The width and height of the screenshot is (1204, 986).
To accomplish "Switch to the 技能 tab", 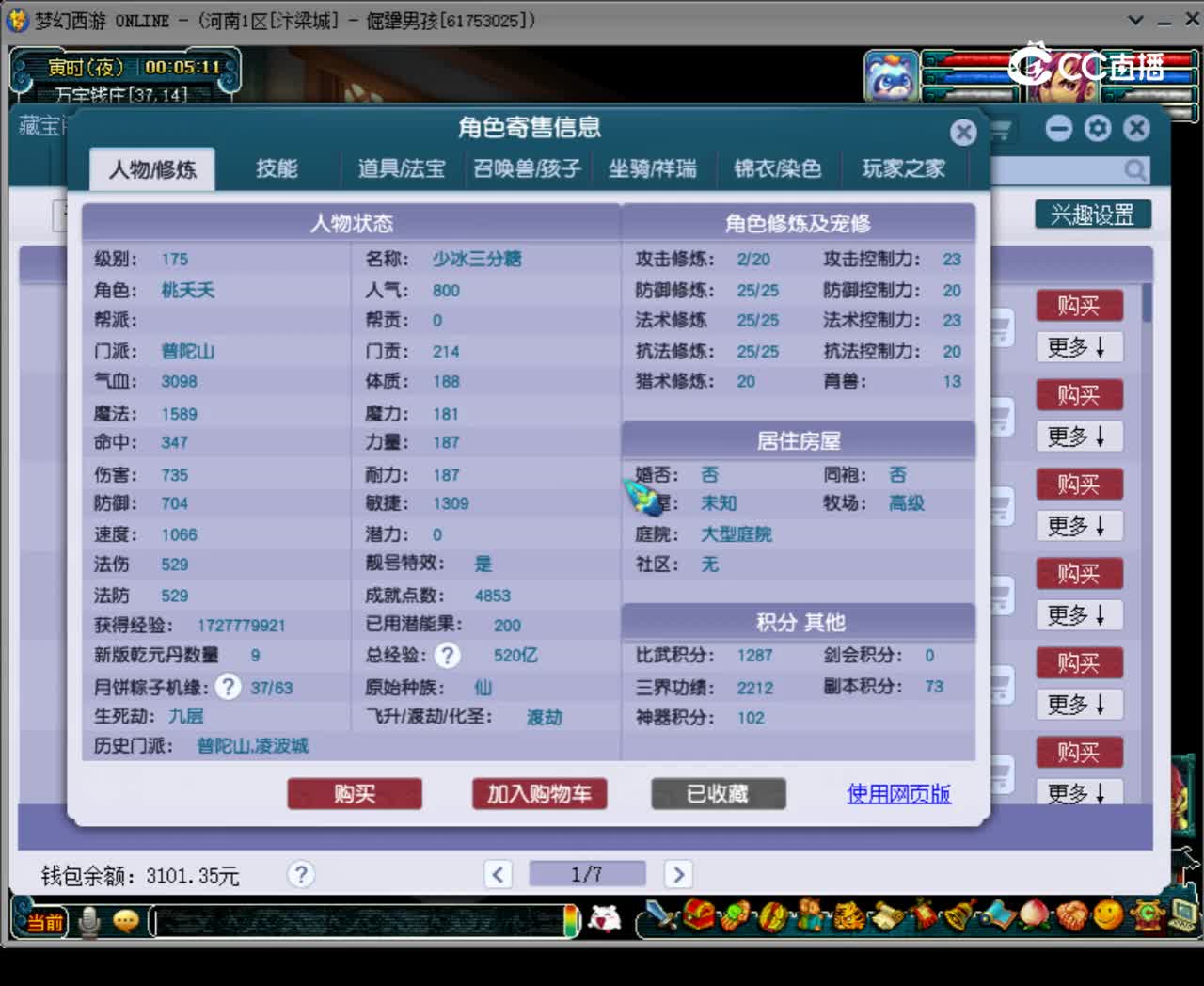I will (x=277, y=168).
